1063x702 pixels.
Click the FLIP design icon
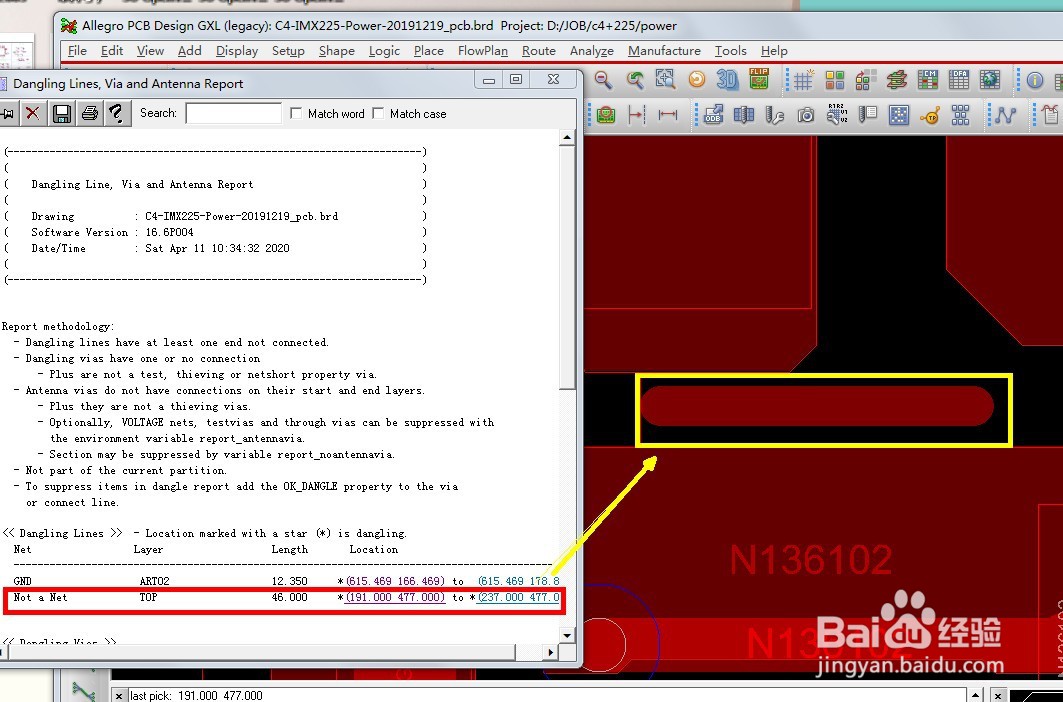(759, 79)
